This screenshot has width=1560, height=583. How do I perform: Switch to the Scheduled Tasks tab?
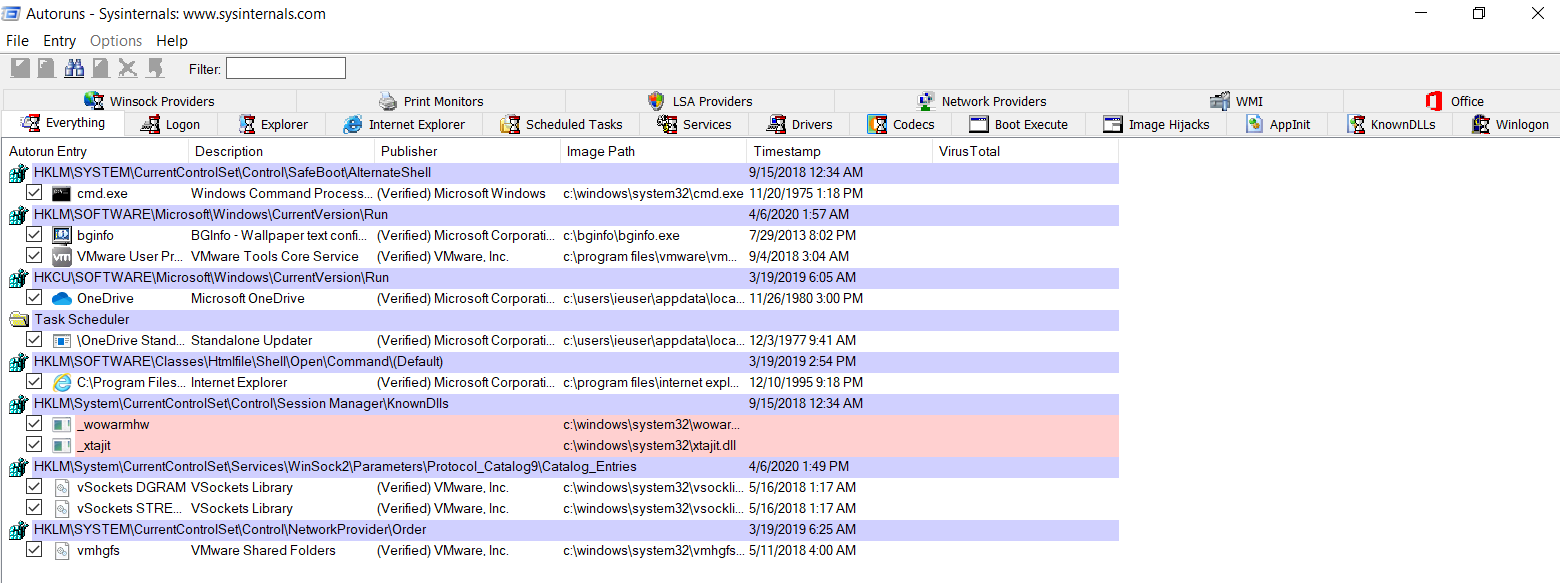(562, 125)
